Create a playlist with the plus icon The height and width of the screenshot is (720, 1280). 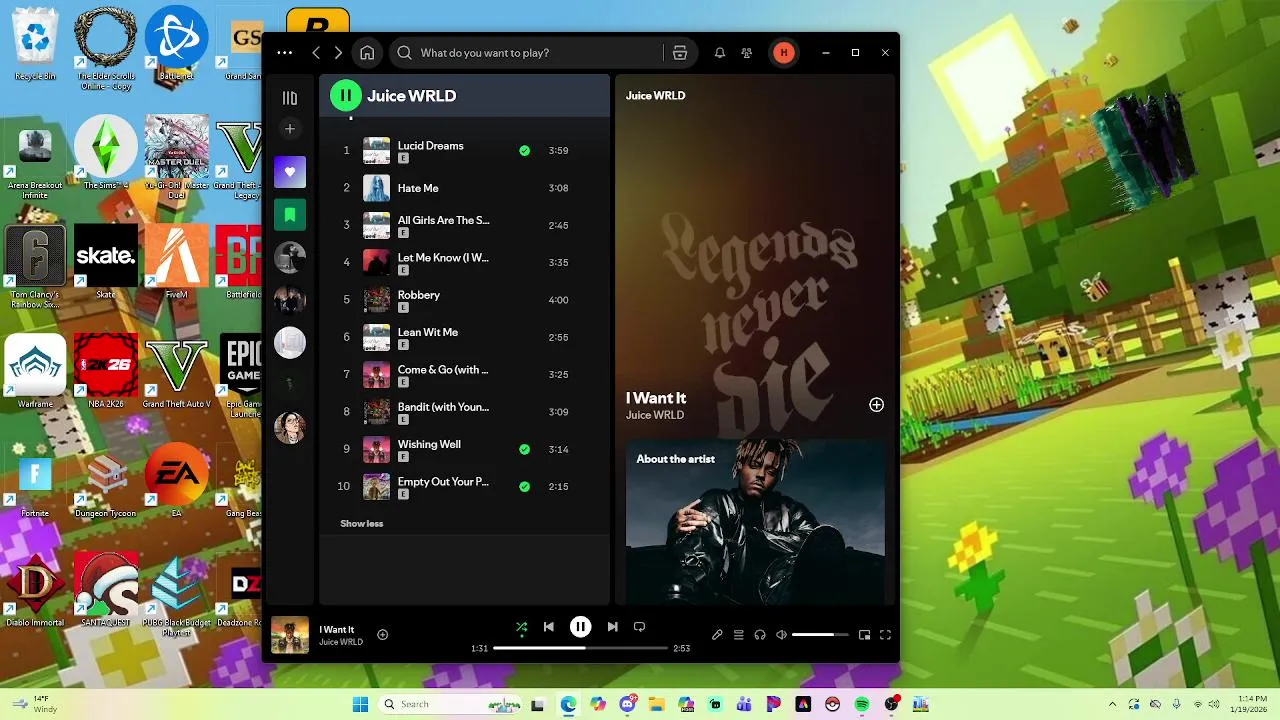290,129
